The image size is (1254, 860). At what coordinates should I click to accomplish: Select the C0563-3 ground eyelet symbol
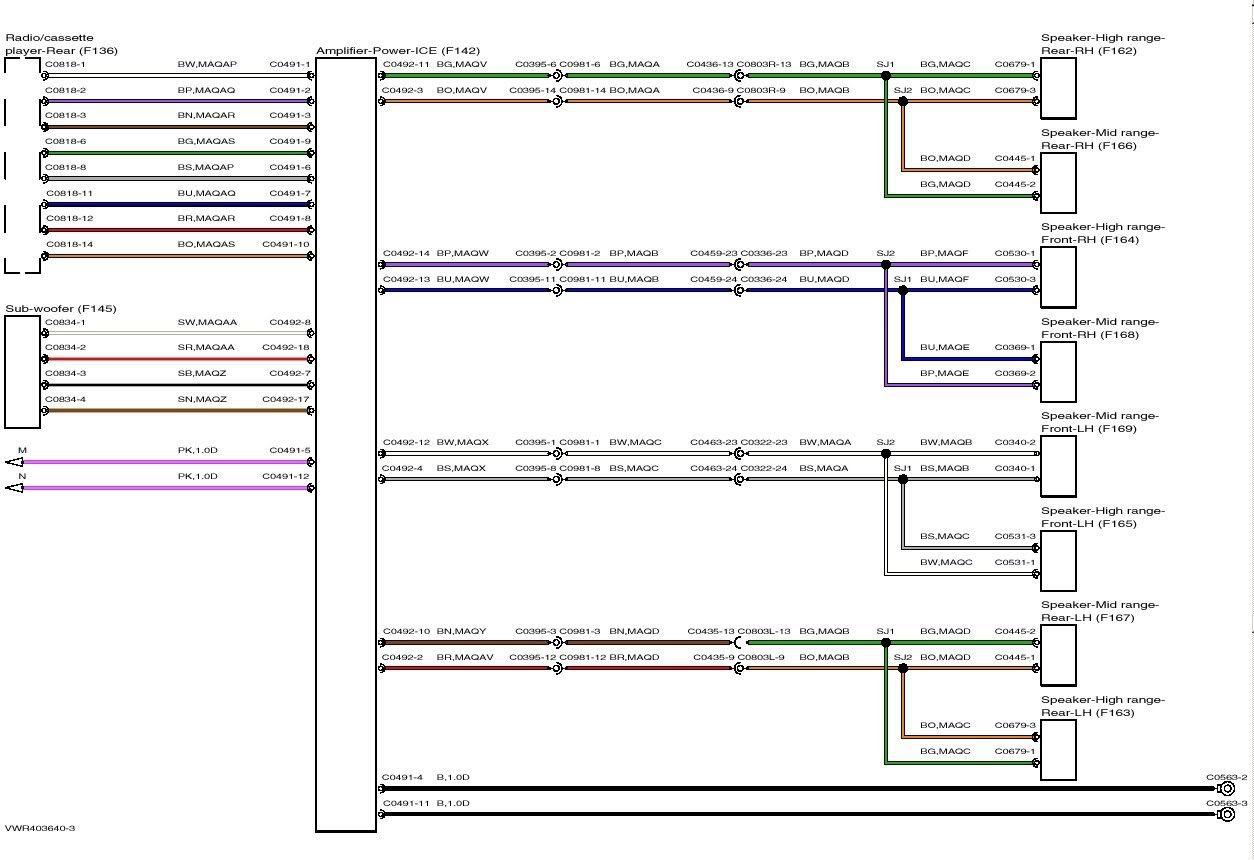tap(1226, 814)
